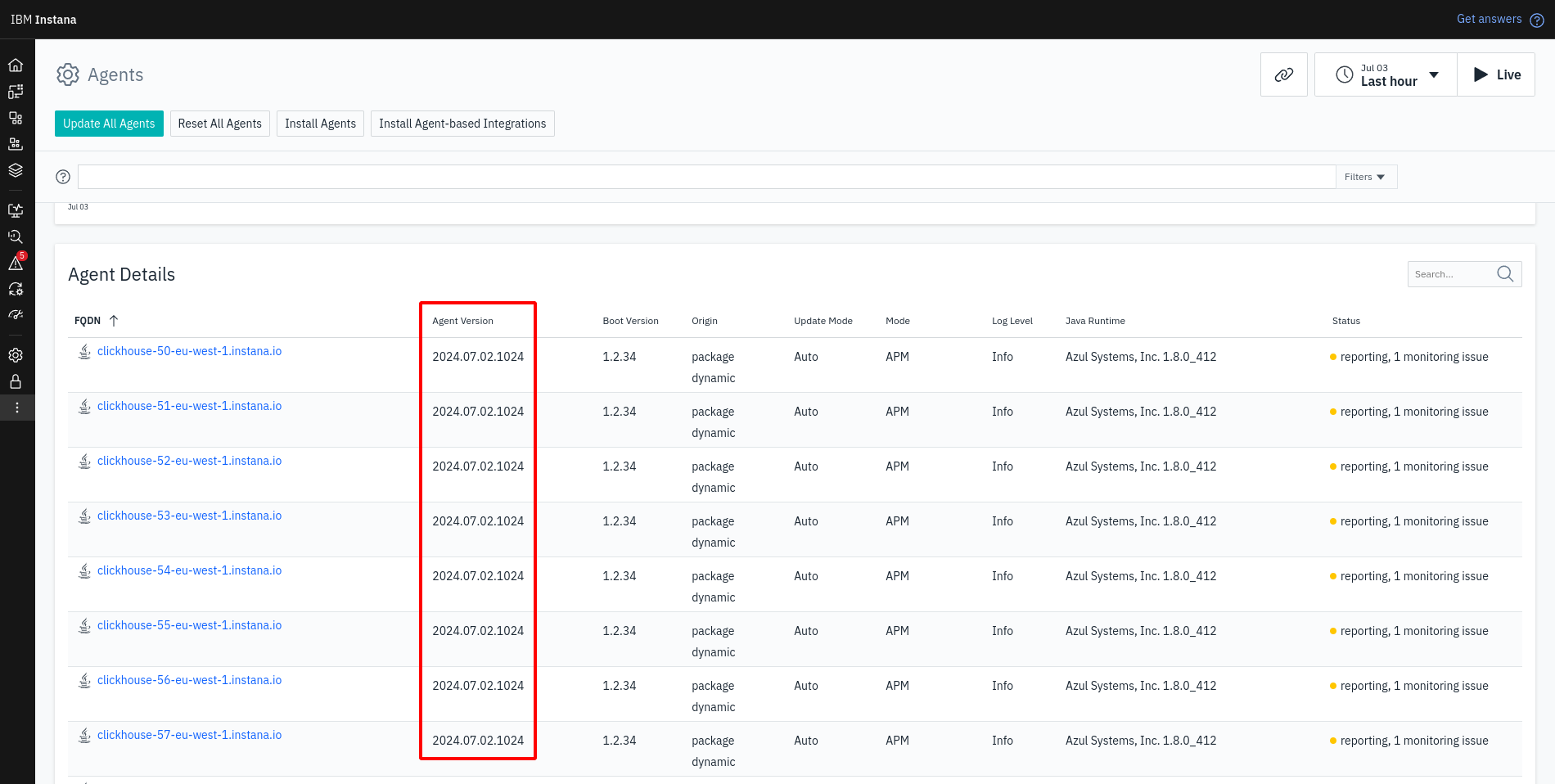Click the clock icon in time picker
The image size is (1555, 784).
click(x=1345, y=74)
